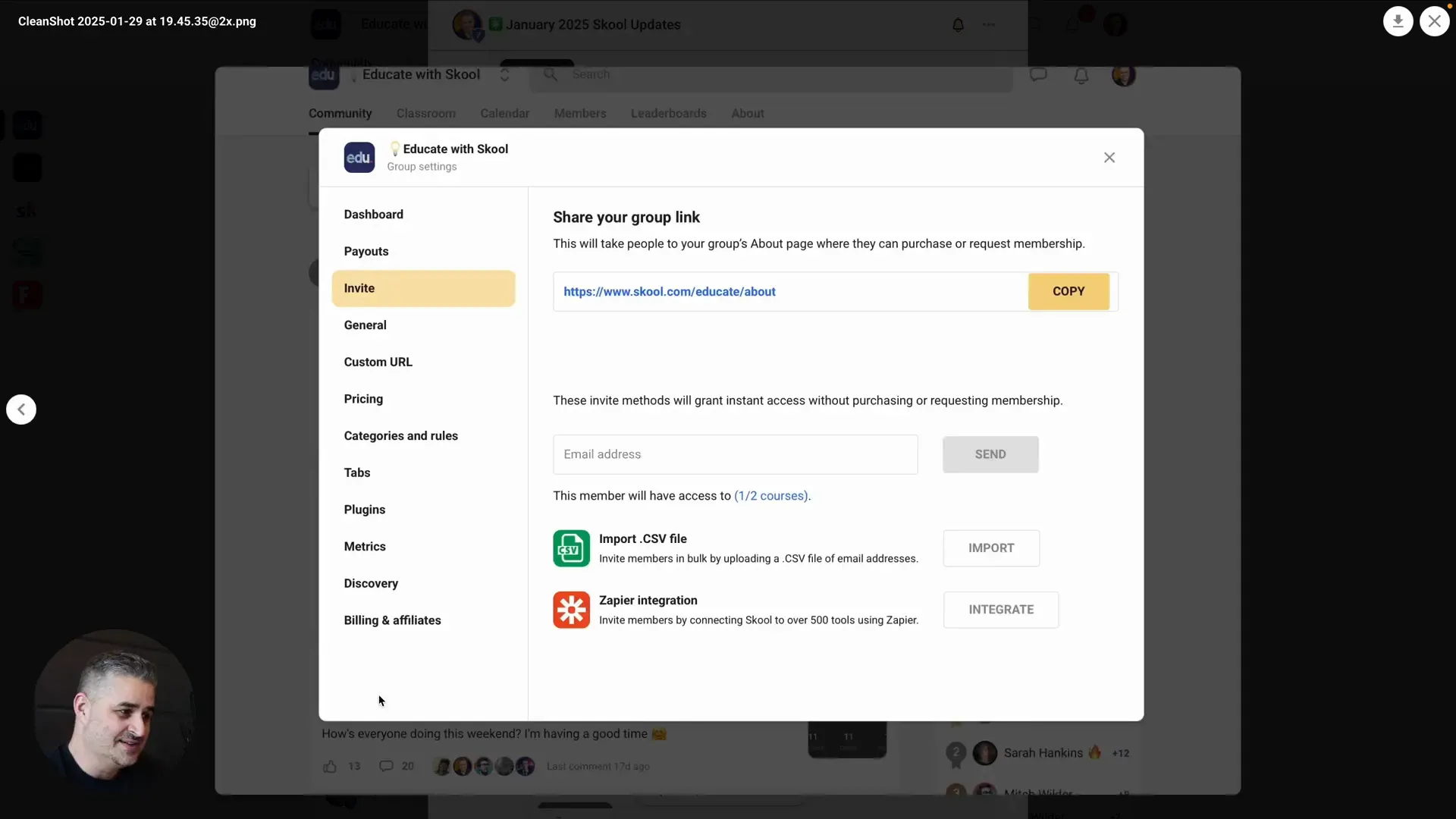Click the search magnifier icon

[x=551, y=74]
